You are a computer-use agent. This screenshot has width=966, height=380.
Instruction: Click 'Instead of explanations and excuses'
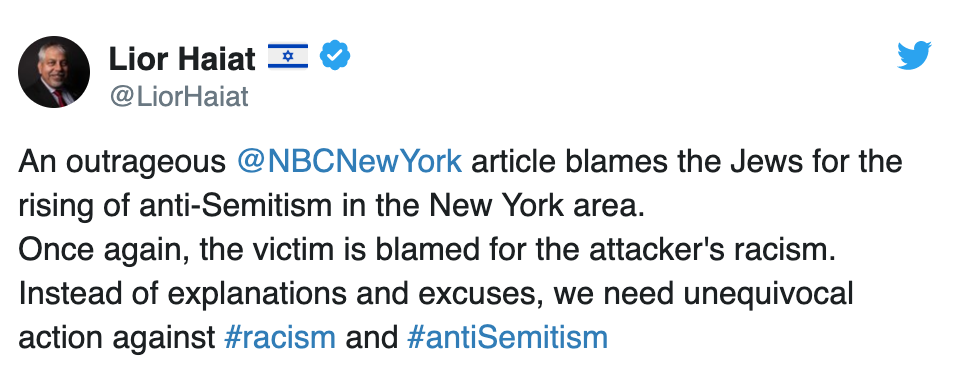coord(281,294)
